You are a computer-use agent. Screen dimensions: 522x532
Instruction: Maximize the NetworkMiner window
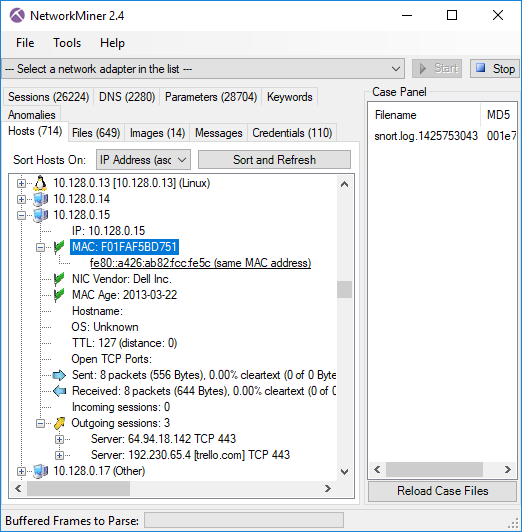[x=452, y=15]
